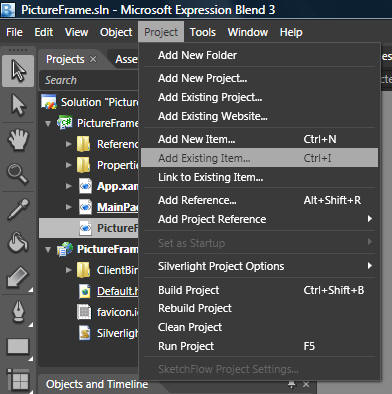This screenshot has height=394, width=392.
Task: Select the Rectangle shape tool
Action: point(18,347)
